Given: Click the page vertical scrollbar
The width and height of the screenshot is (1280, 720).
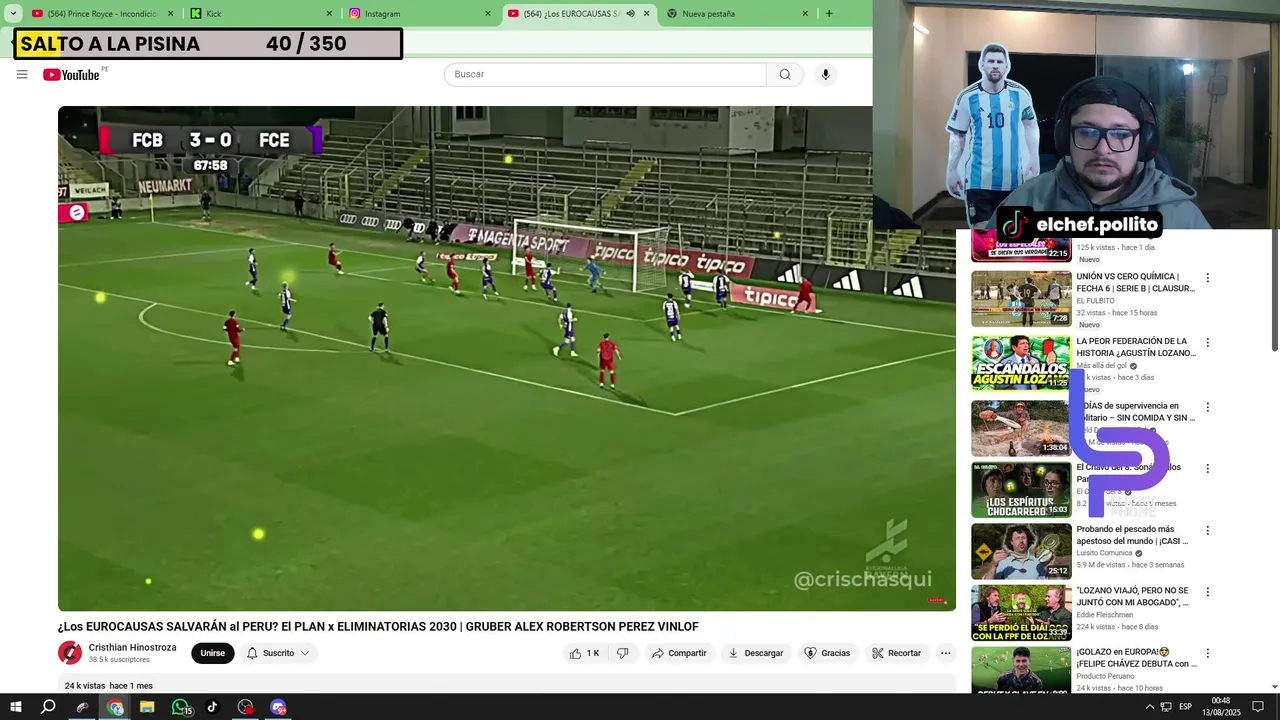Looking at the screenshot, I should click(1274, 290).
